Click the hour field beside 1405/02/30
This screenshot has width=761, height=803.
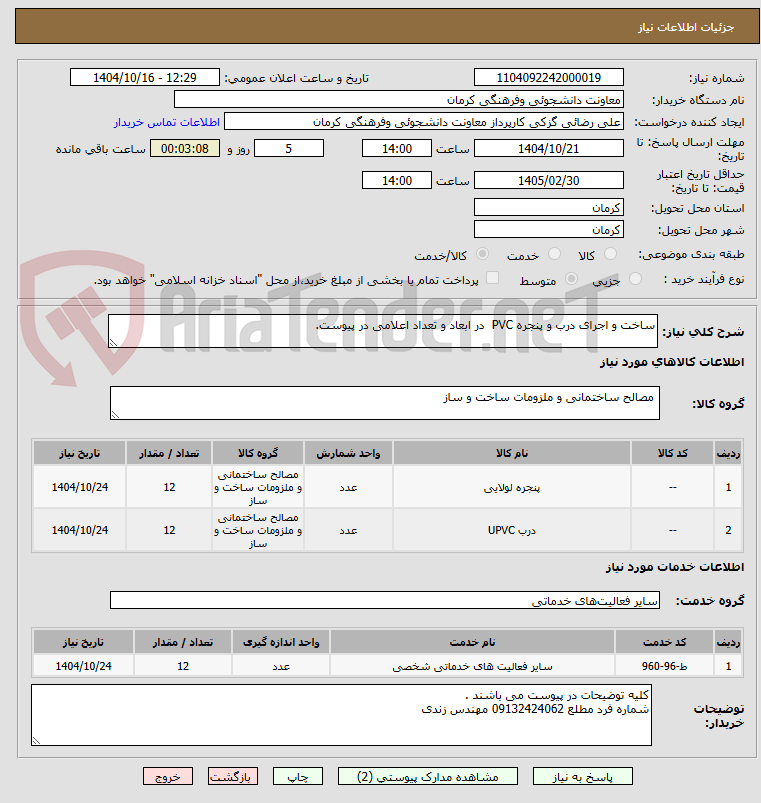coord(396,180)
